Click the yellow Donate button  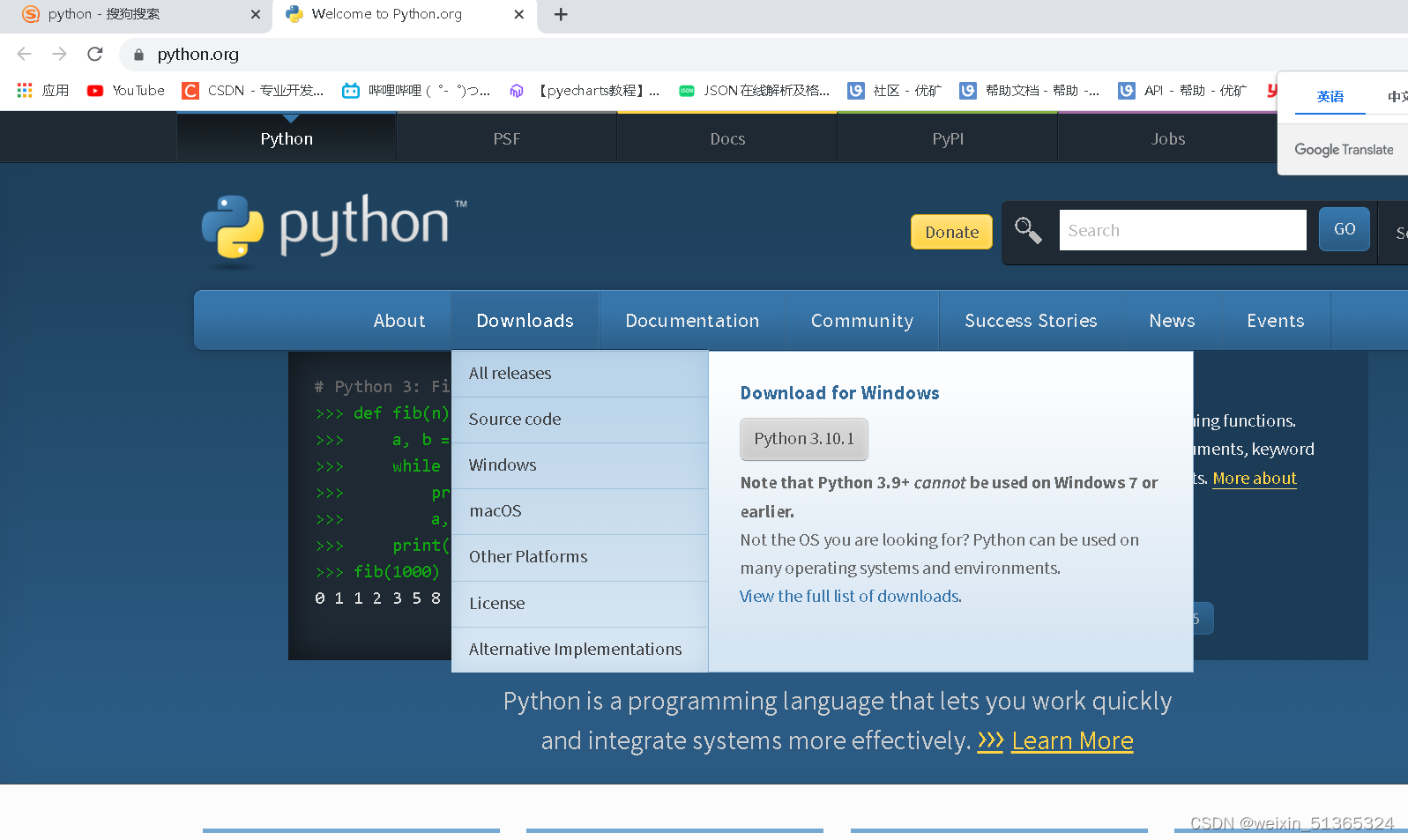tap(951, 232)
